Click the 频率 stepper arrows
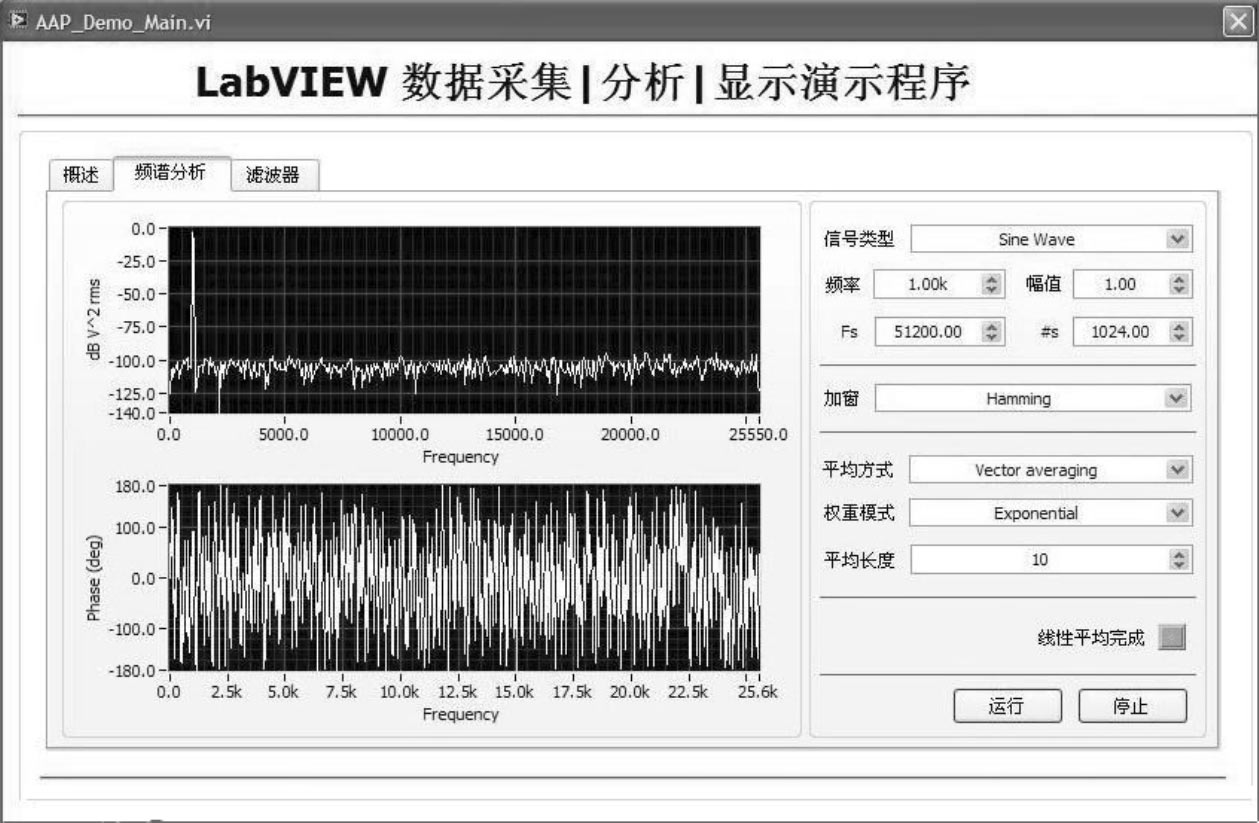Screen dimensions: 1259x823 point(992,285)
